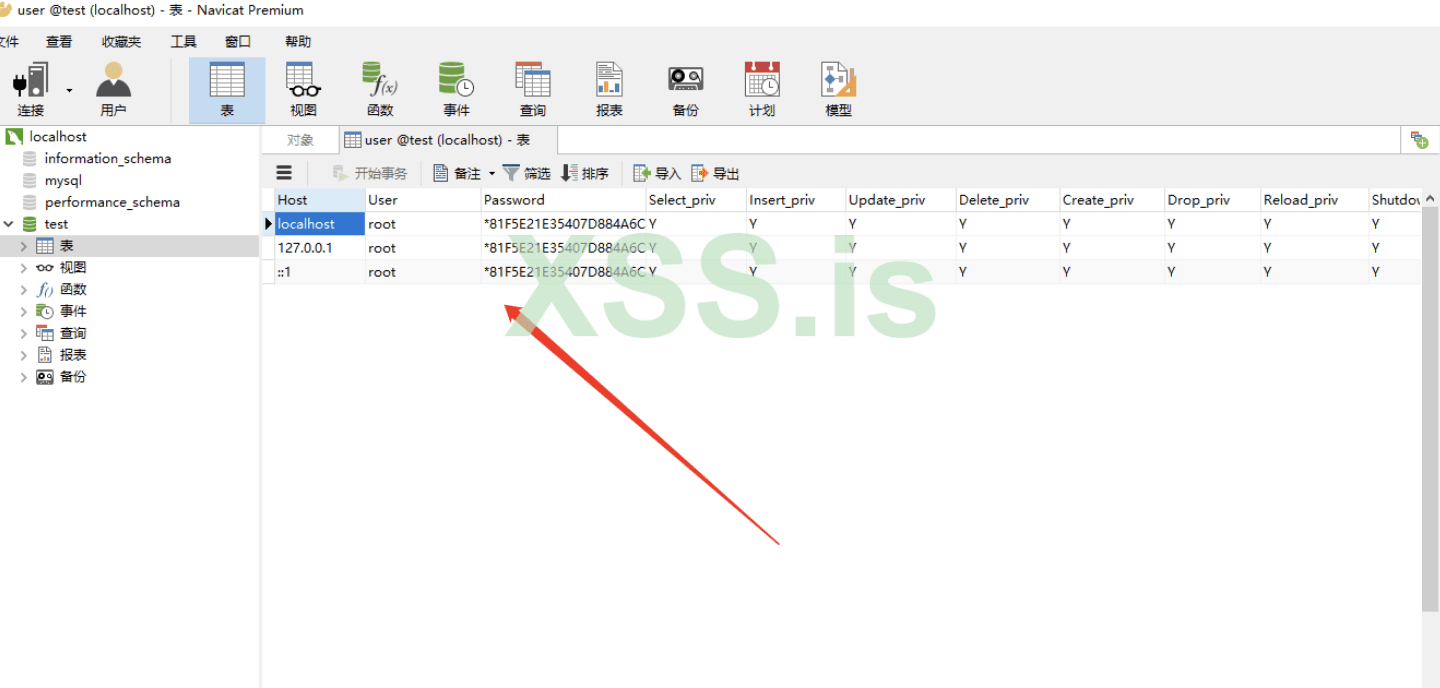Expand the 视图 tree node
1440x688 pixels.
(x=24, y=268)
